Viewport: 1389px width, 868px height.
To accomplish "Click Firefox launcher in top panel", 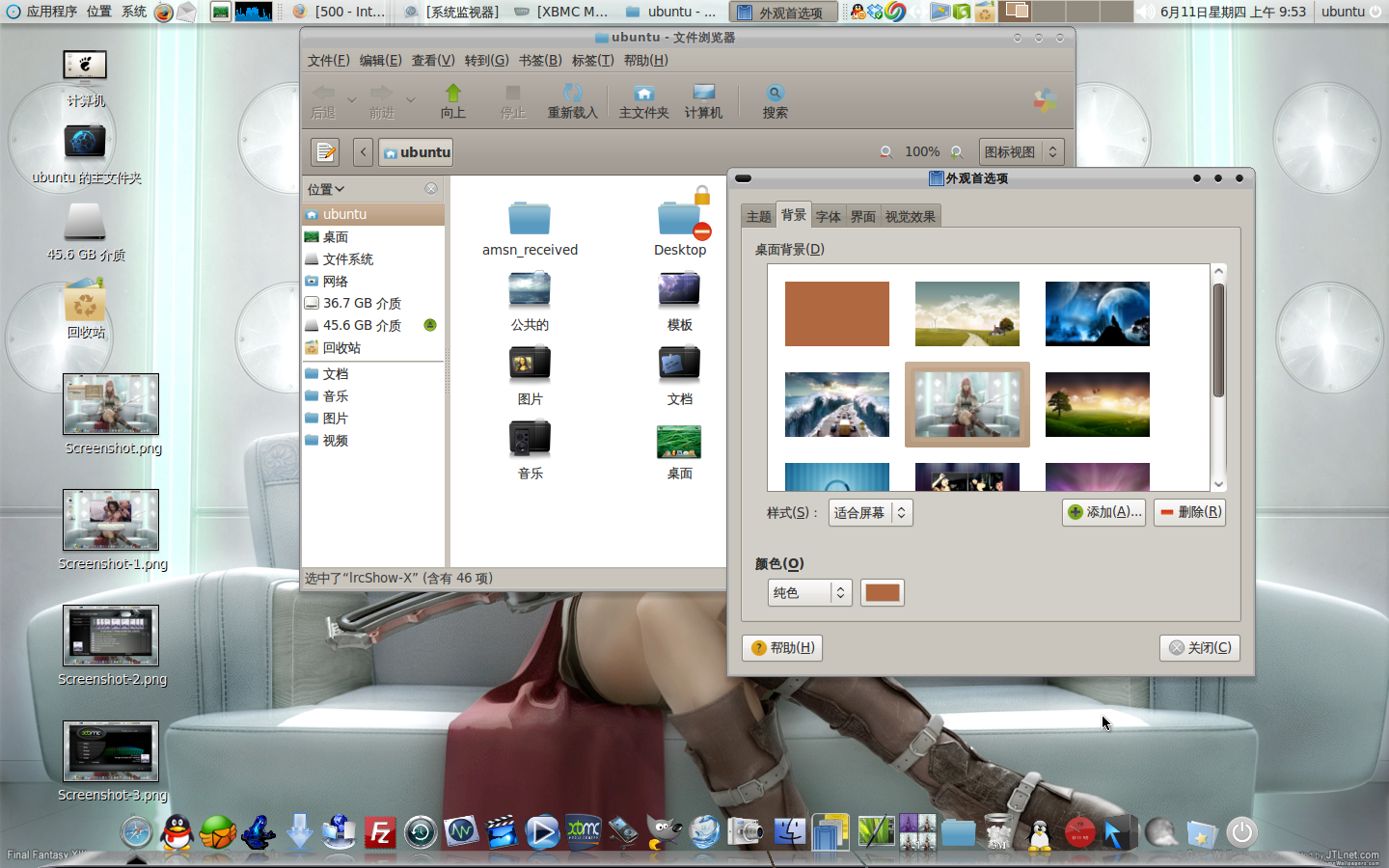I will click(164, 12).
